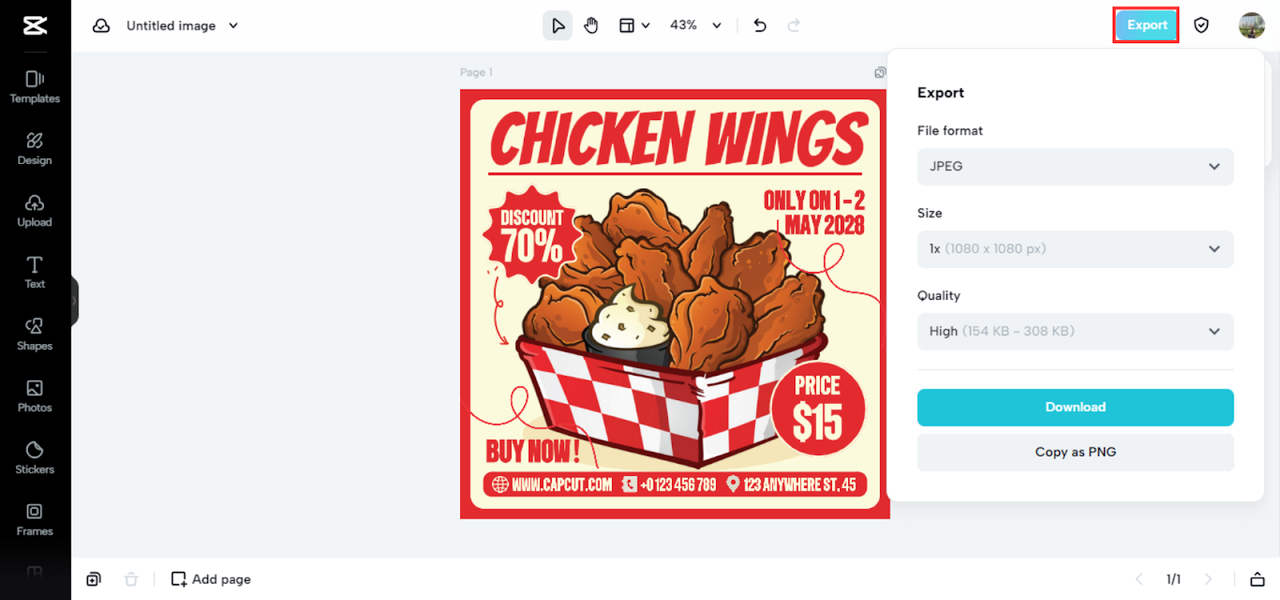Click the CapCut logo icon
This screenshot has width=1280, height=600.
click(x=35, y=26)
